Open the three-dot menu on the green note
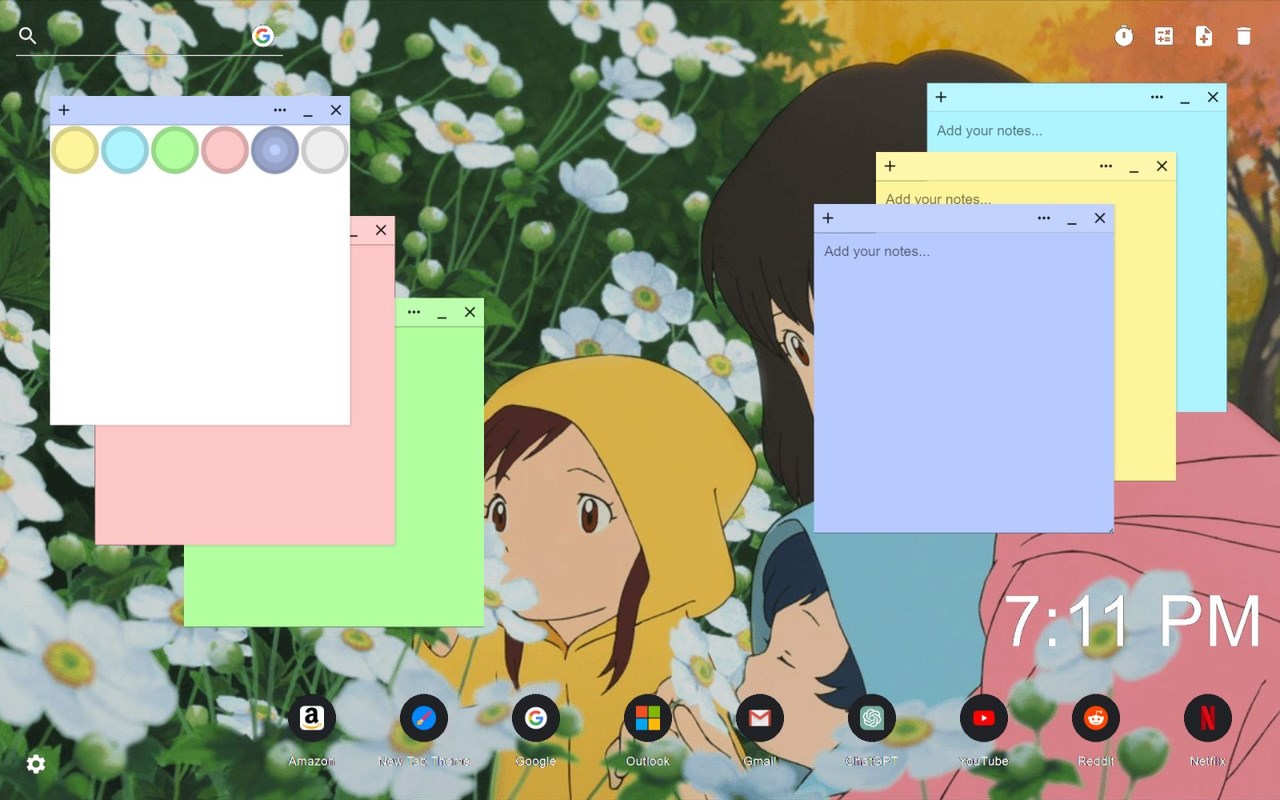 click(x=414, y=312)
